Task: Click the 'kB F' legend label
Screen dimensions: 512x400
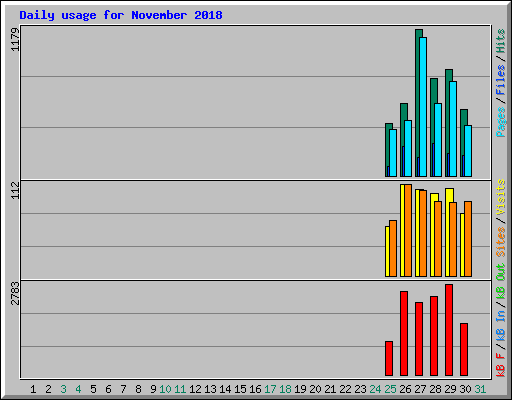Action: click(x=501, y=365)
